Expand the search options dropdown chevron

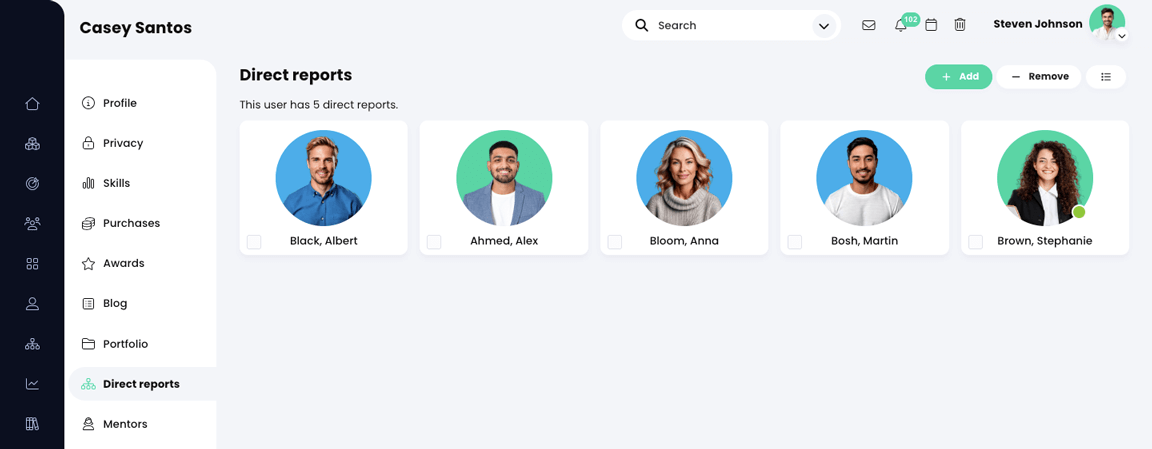824,26
